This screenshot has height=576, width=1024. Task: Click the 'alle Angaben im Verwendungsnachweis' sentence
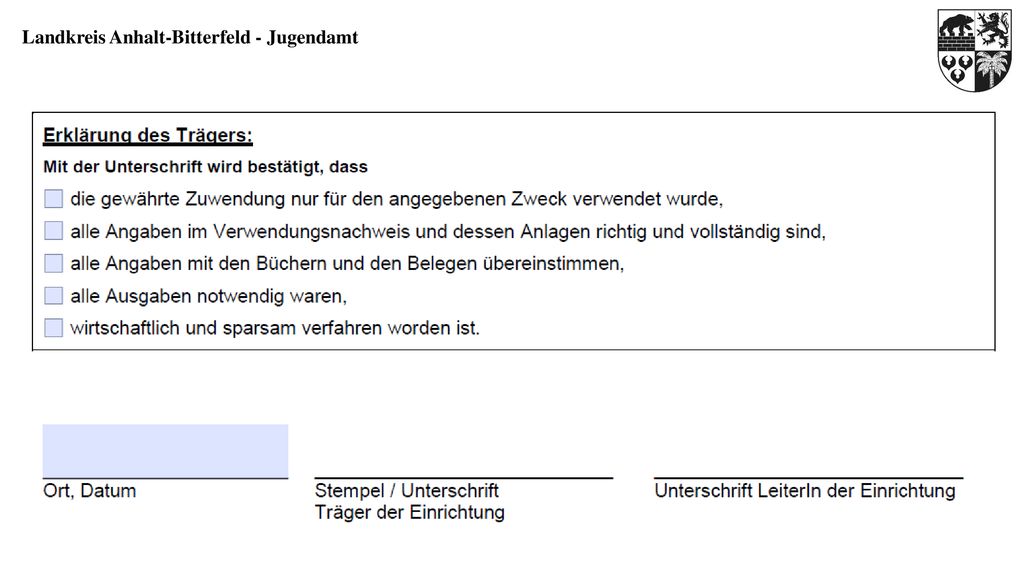click(448, 232)
